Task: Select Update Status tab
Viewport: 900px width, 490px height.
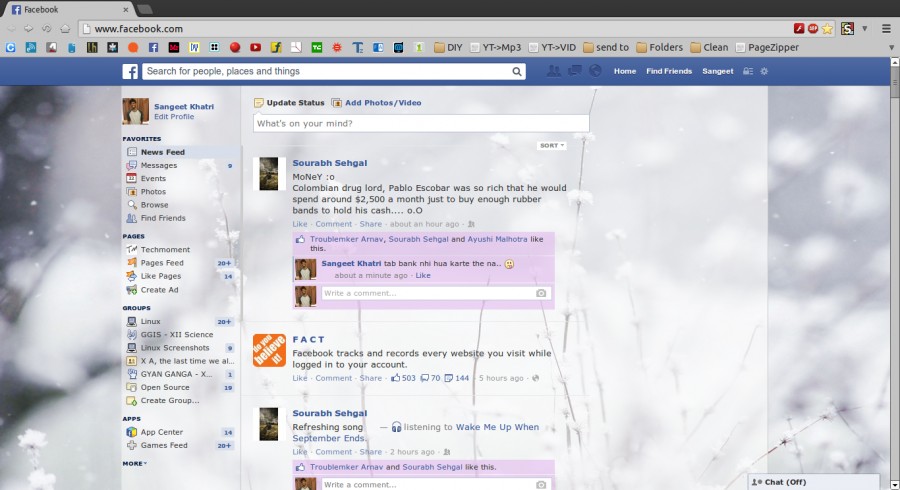Action: (289, 103)
